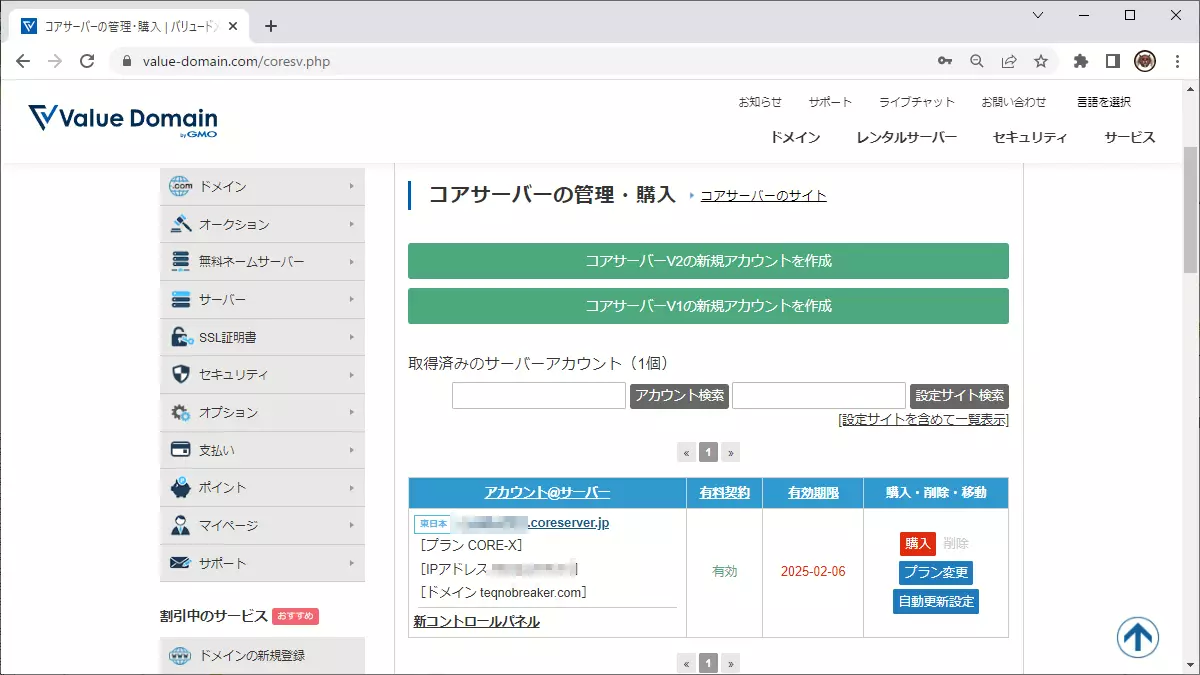Expand the オプション sidebar submenu arrow
The height and width of the screenshot is (675, 1200).
[352, 412]
